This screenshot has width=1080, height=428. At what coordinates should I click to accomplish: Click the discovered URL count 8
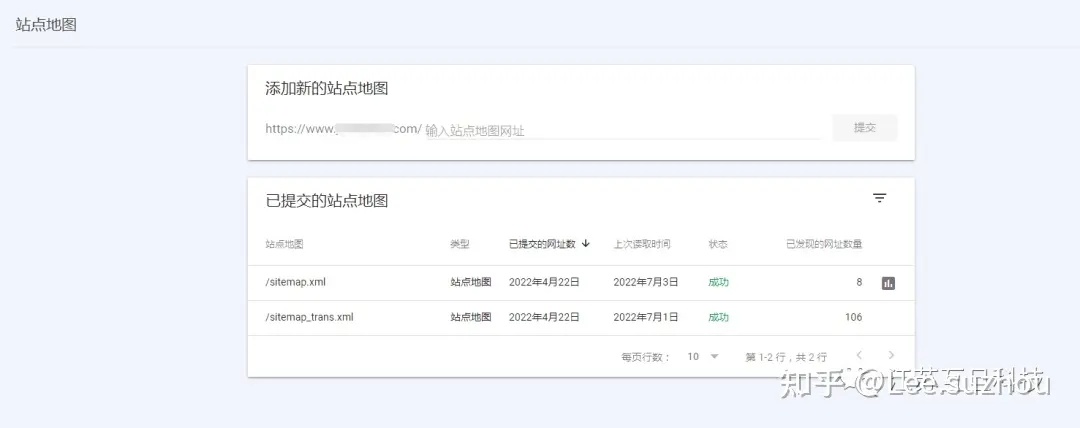click(x=859, y=282)
